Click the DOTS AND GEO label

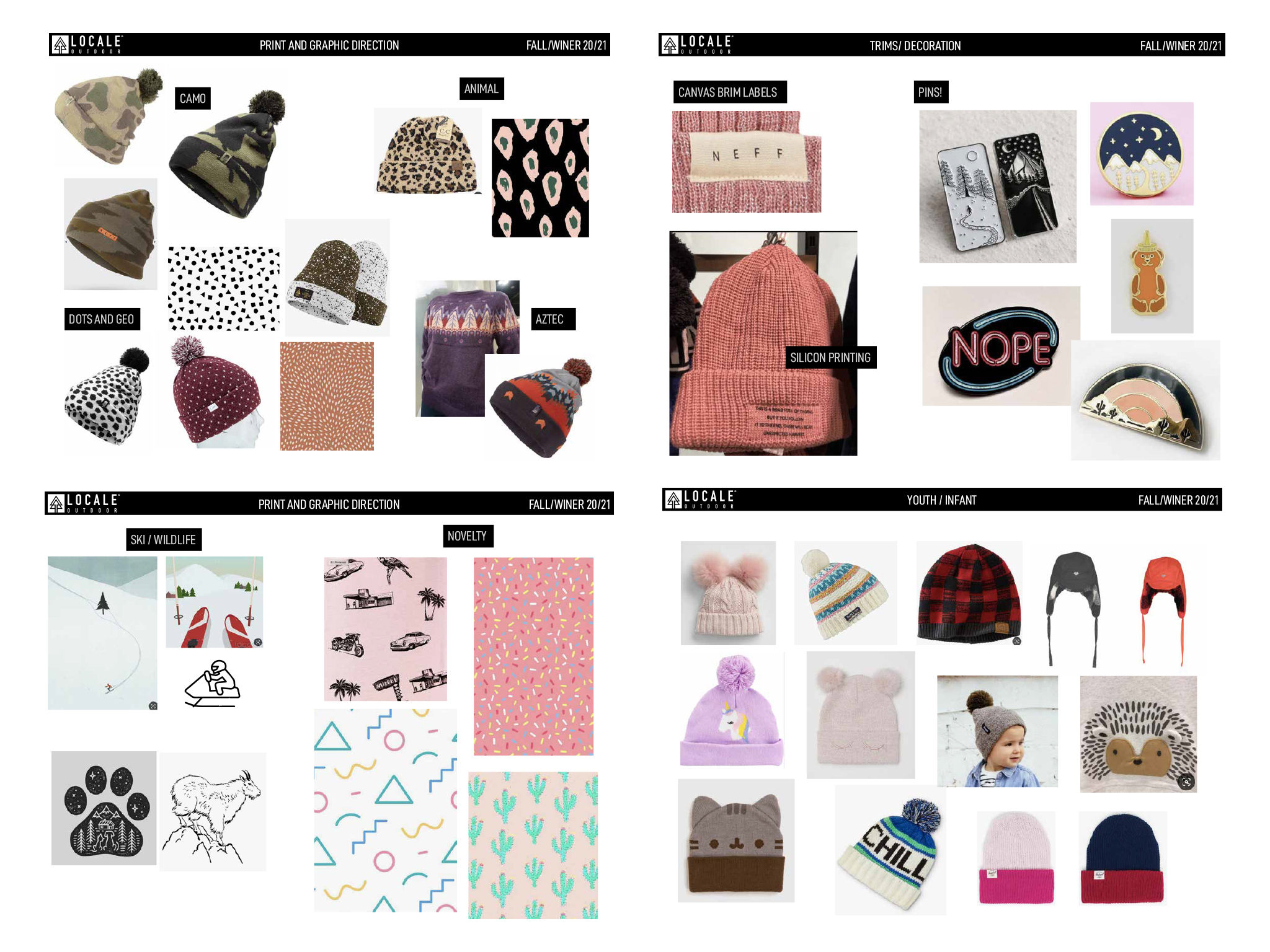102,319
